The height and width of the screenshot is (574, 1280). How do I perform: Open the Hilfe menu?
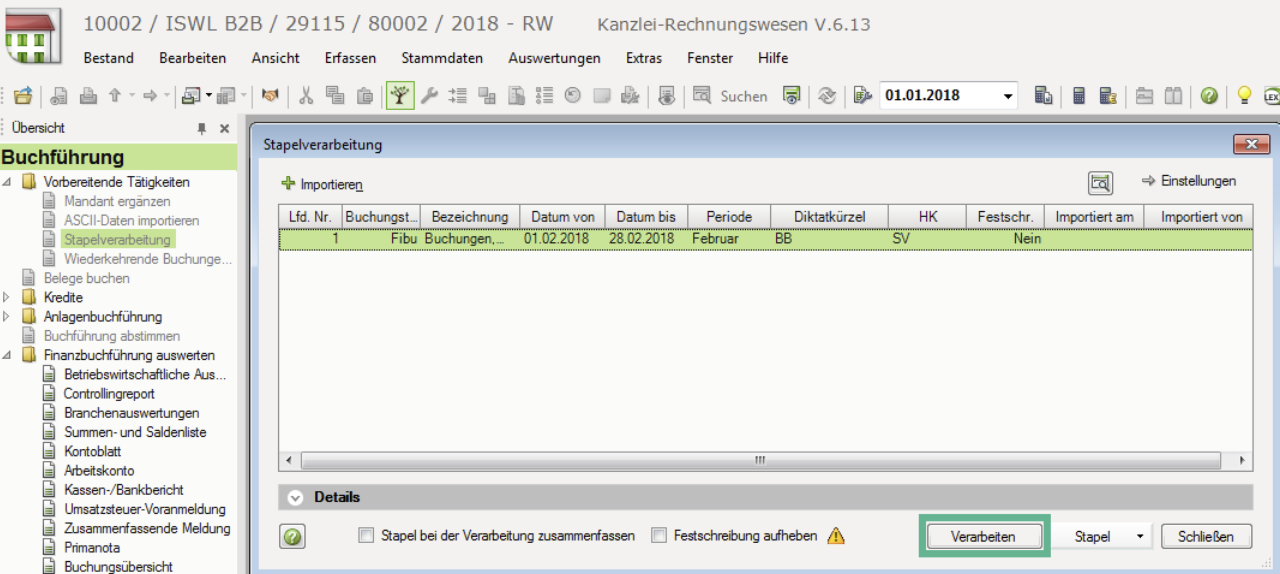click(773, 58)
